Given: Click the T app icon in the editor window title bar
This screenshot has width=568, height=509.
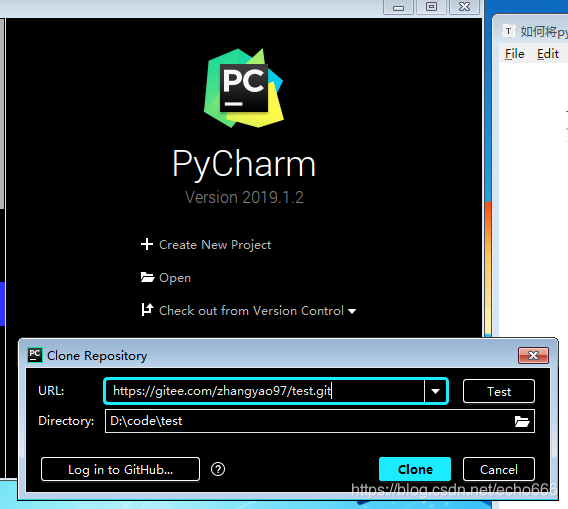Looking at the screenshot, I should [x=509, y=31].
